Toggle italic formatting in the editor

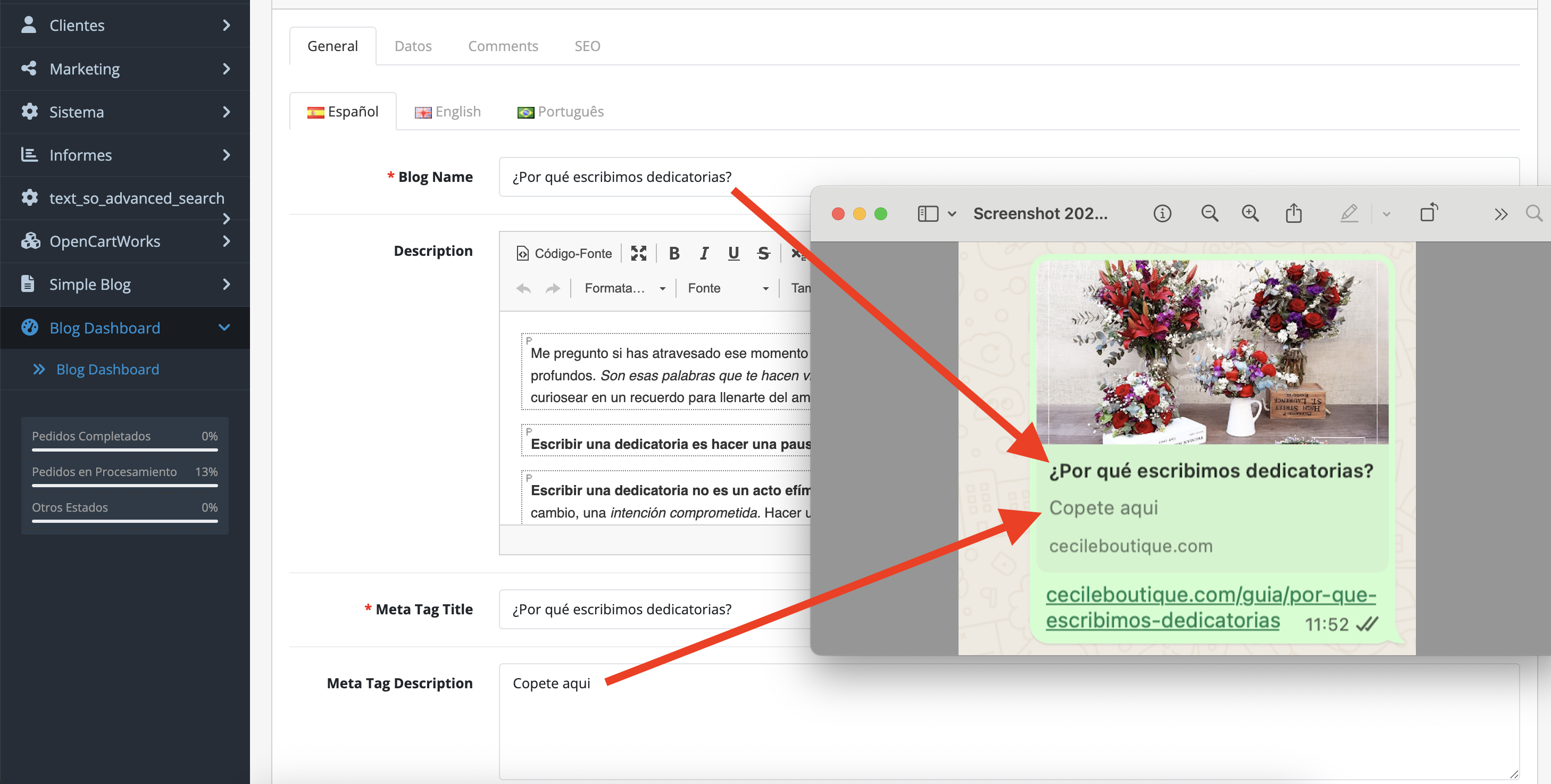(x=703, y=254)
